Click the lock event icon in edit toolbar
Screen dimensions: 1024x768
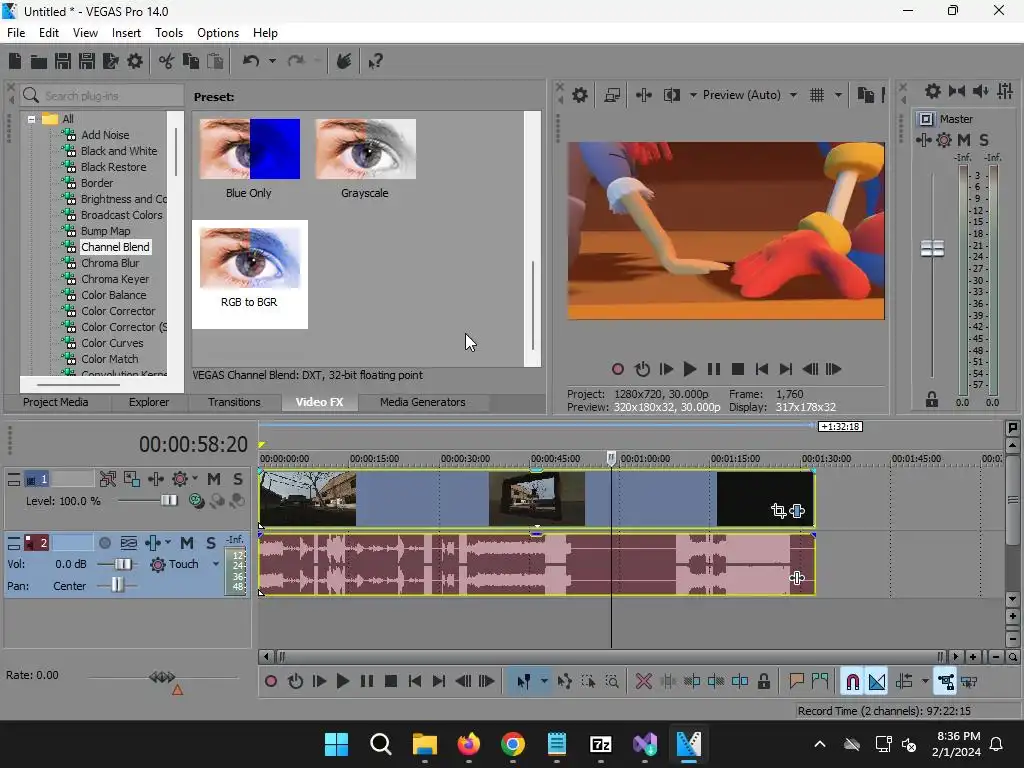[763, 682]
